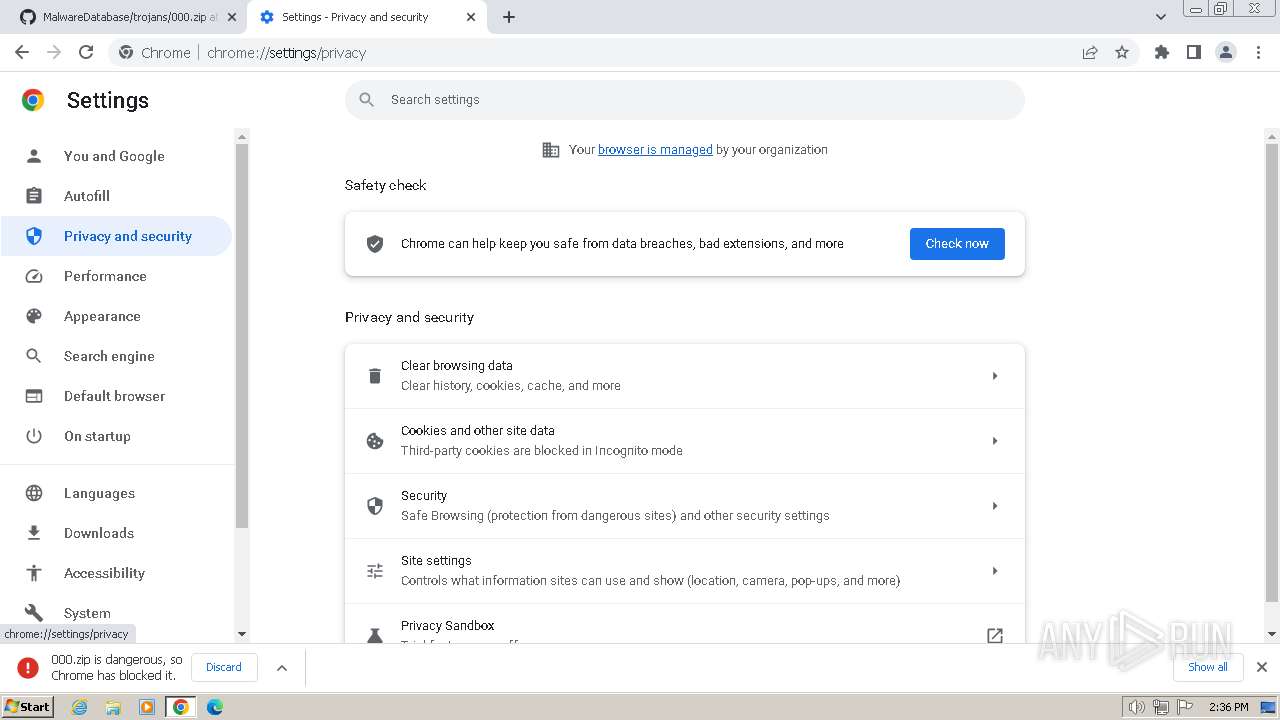The width and height of the screenshot is (1280, 720).
Task: Select Privacy and security in sidebar
Action: tap(116, 236)
